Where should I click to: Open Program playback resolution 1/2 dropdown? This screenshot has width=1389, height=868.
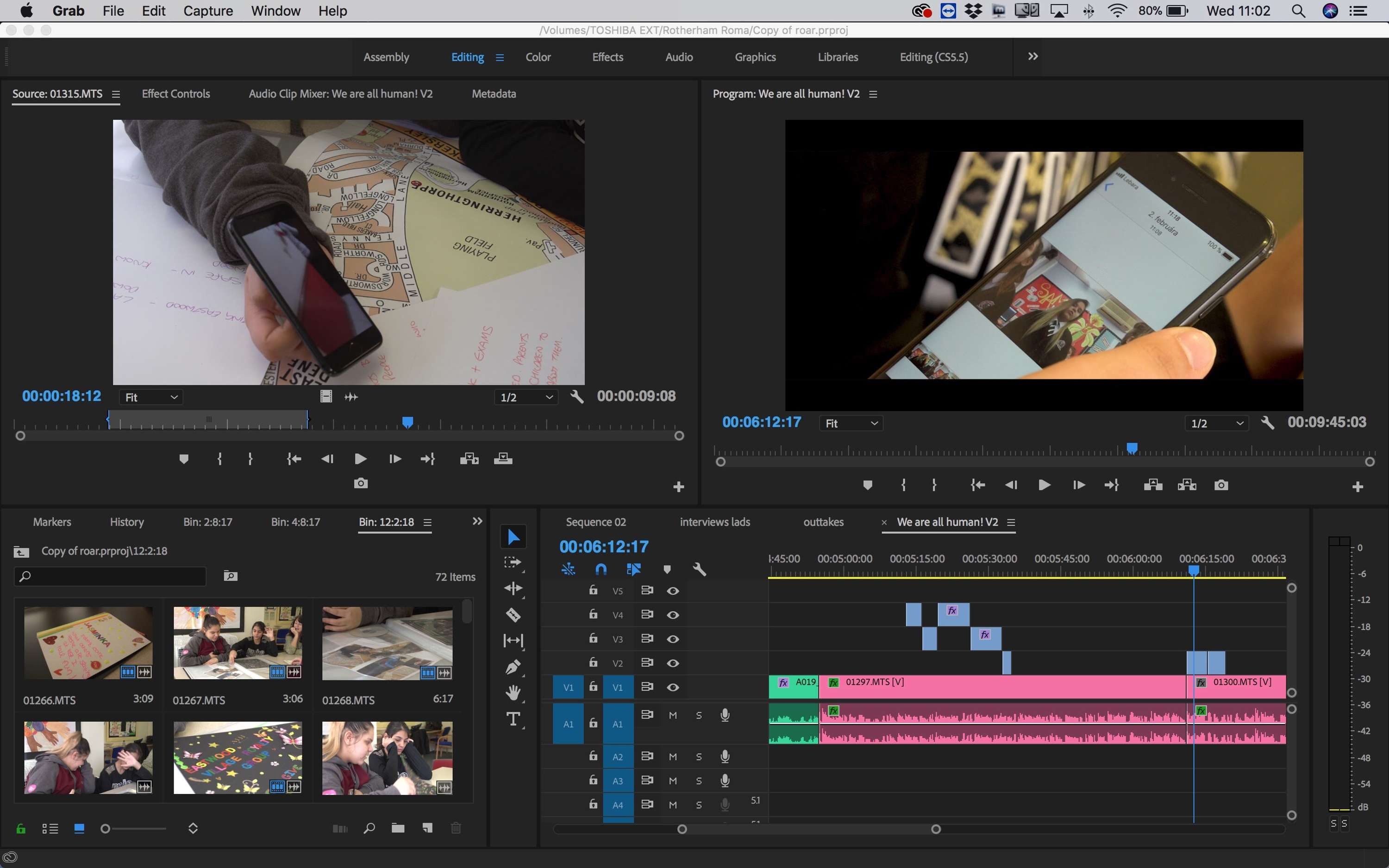point(1216,424)
